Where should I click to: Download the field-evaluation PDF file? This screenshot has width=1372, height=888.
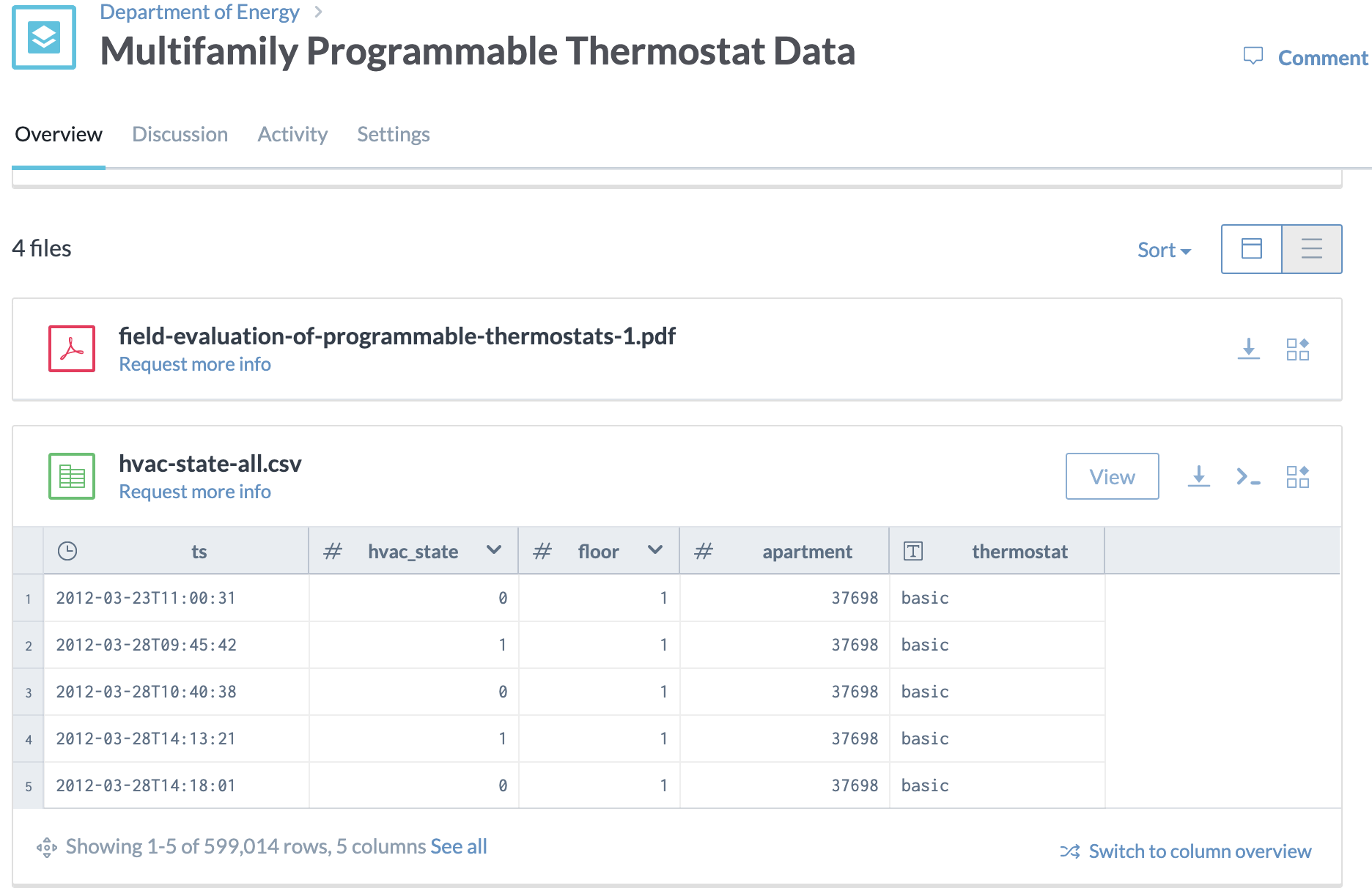[x=1248, y=349]
